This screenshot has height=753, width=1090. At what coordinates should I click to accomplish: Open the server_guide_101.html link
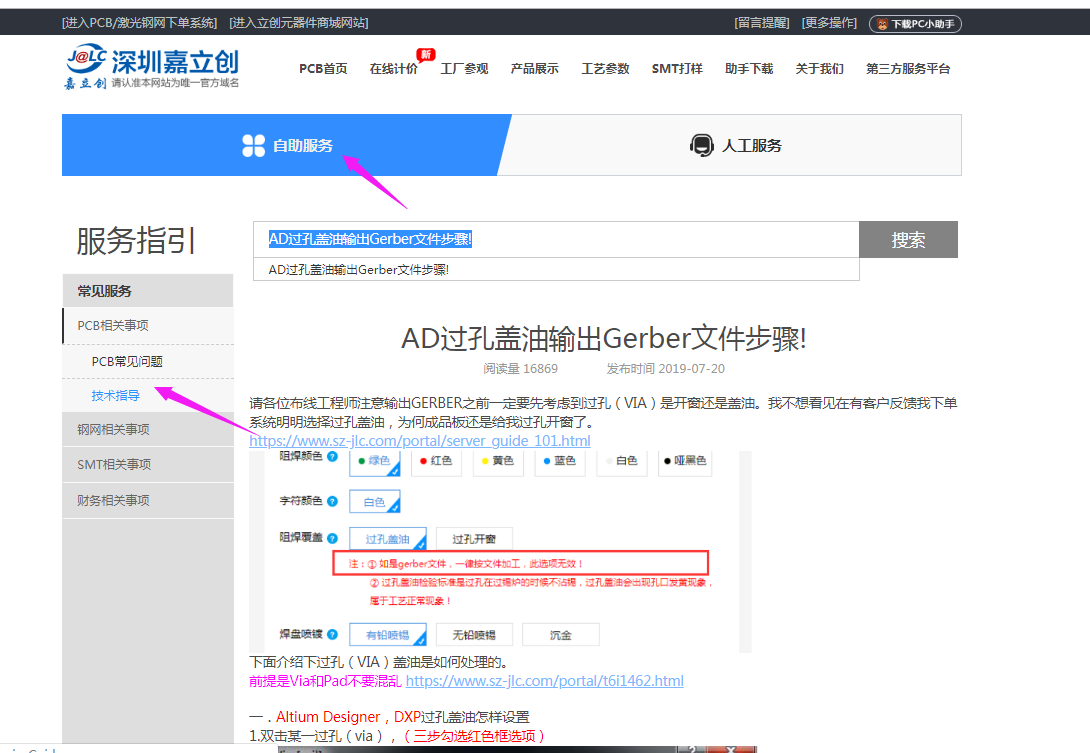tap(419, 440)
